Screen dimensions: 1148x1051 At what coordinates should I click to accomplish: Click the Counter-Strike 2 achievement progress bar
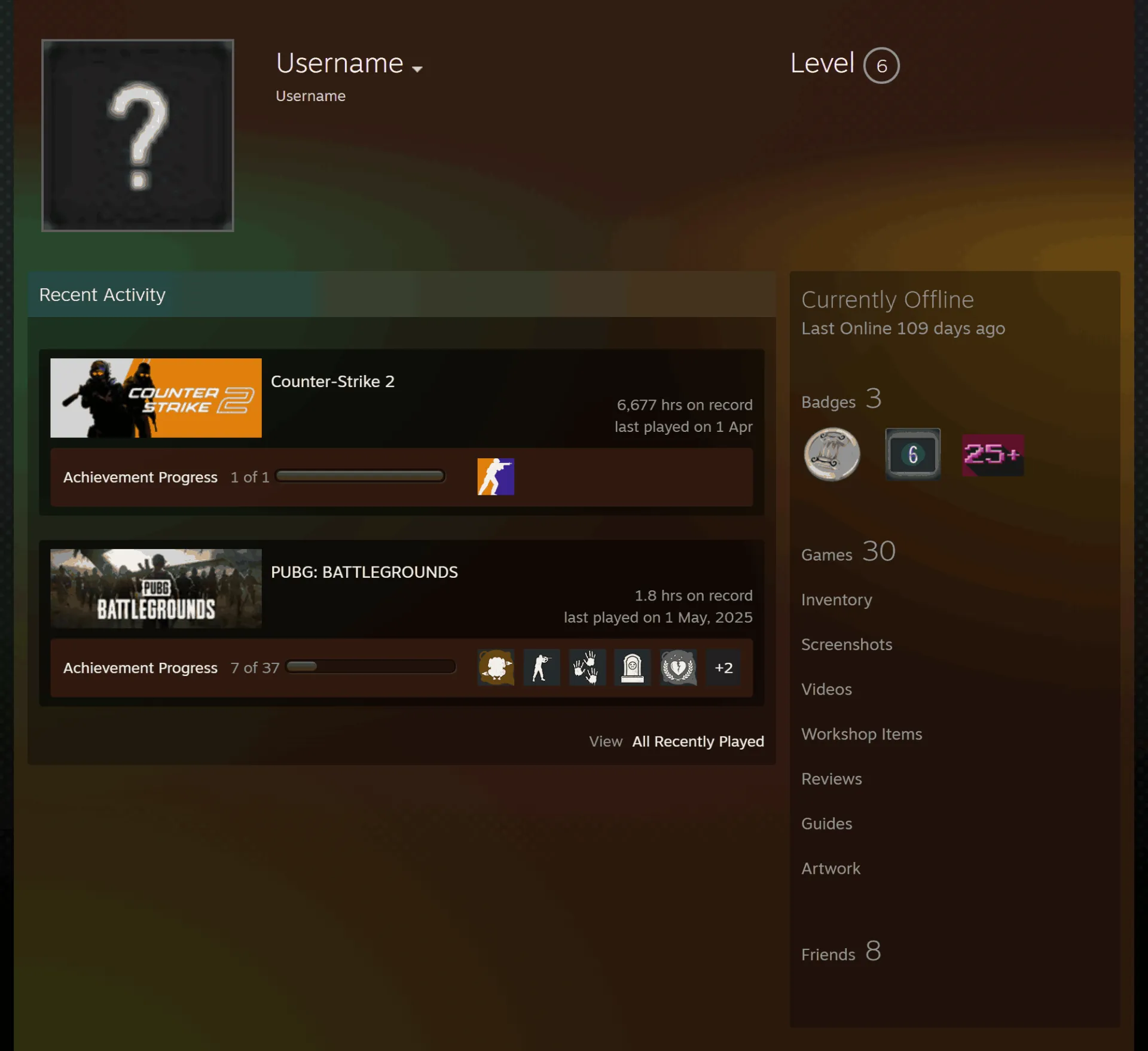[x=360, y=476]
